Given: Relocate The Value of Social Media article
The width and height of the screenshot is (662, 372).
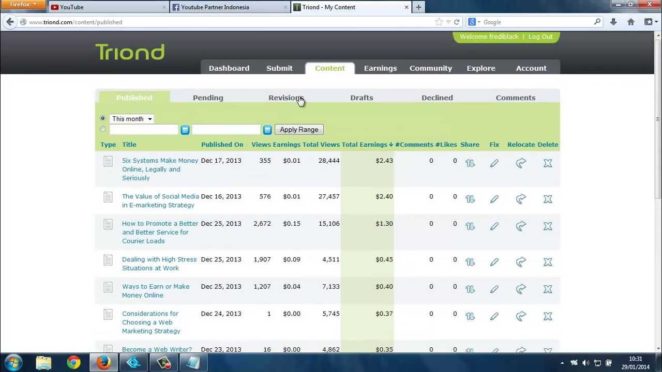Looking at the screenshot, I should click(521, 199).
